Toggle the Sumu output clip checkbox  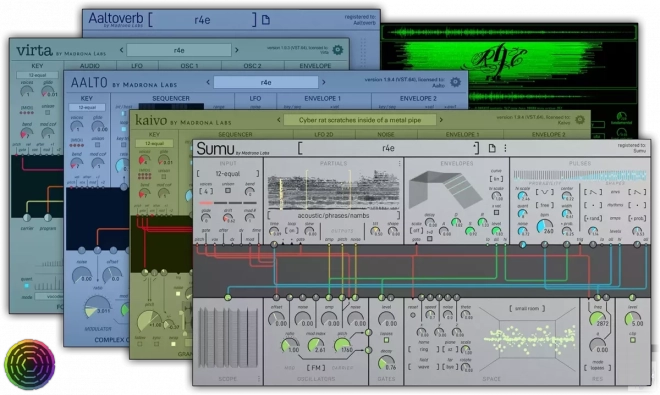tap(633, 340)
